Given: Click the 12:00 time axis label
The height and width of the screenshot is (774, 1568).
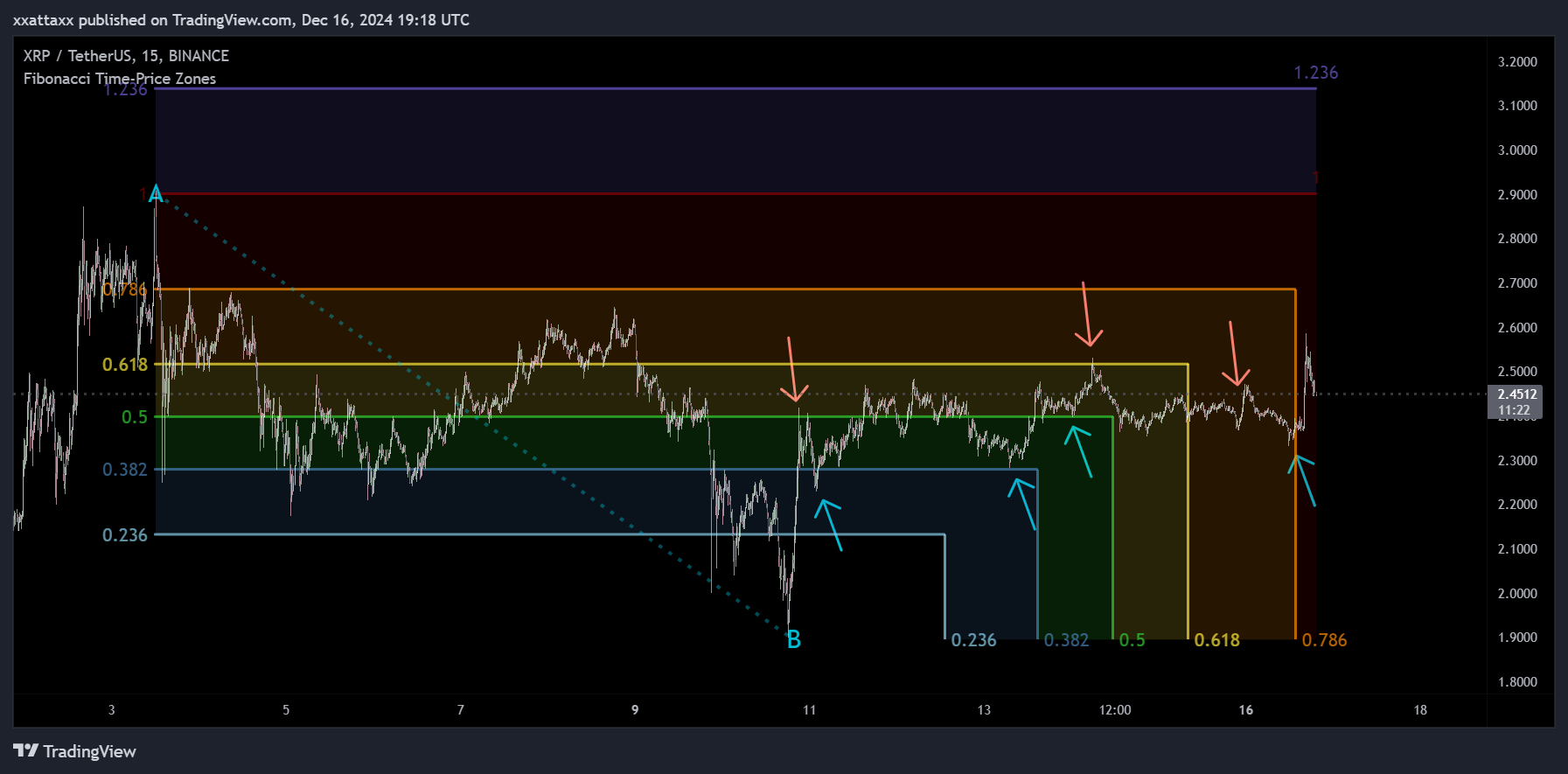Looking at the screenshot, I should tap(1115, 710).
